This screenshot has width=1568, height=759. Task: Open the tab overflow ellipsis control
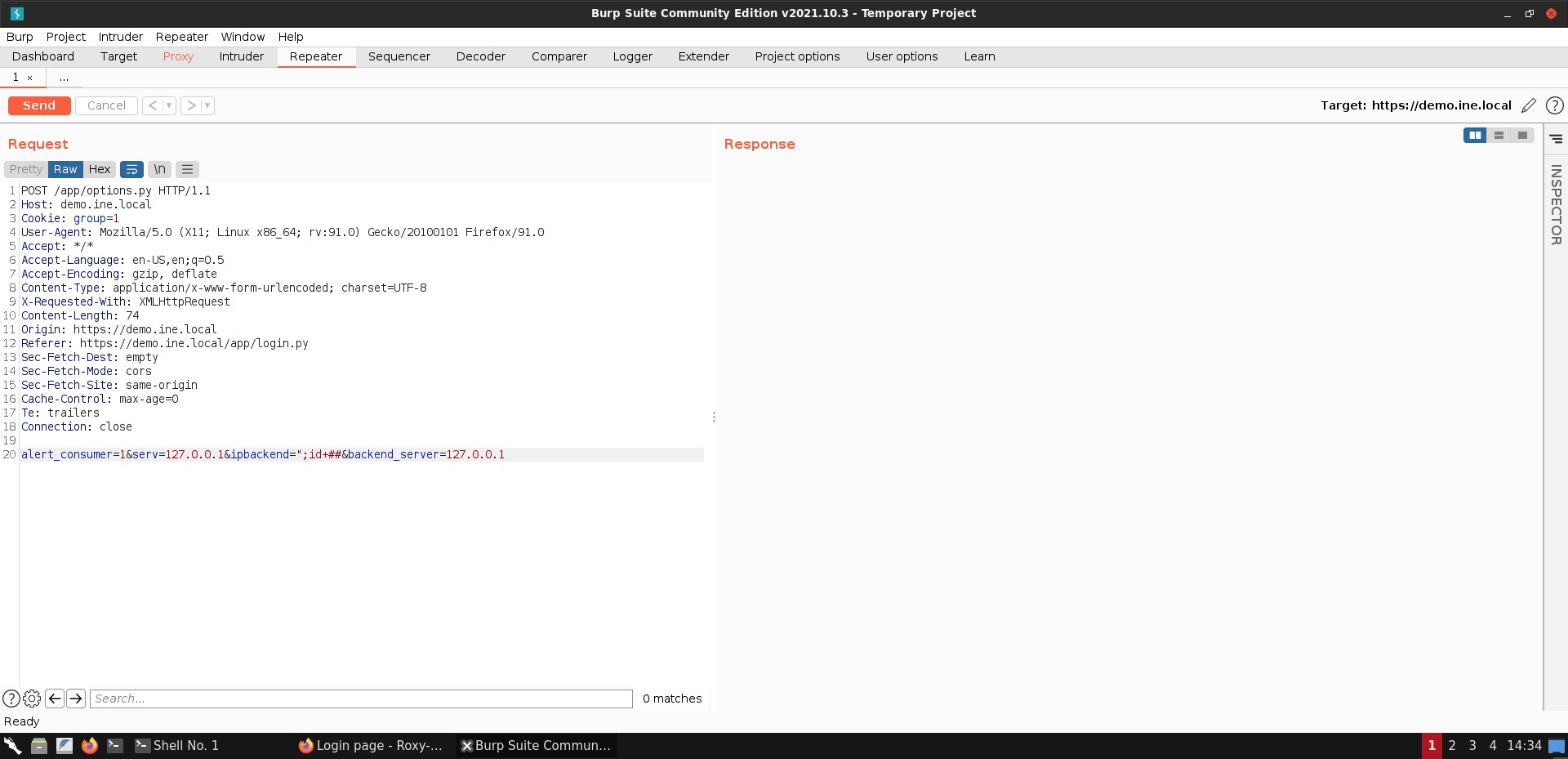[64, 78]
